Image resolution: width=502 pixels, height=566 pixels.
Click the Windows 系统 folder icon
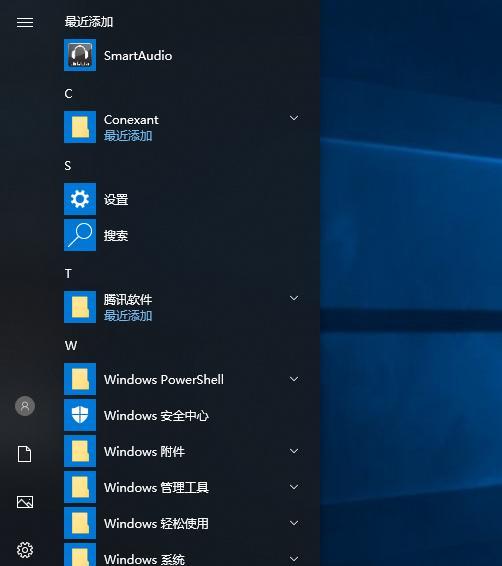(x=80, y=555)
